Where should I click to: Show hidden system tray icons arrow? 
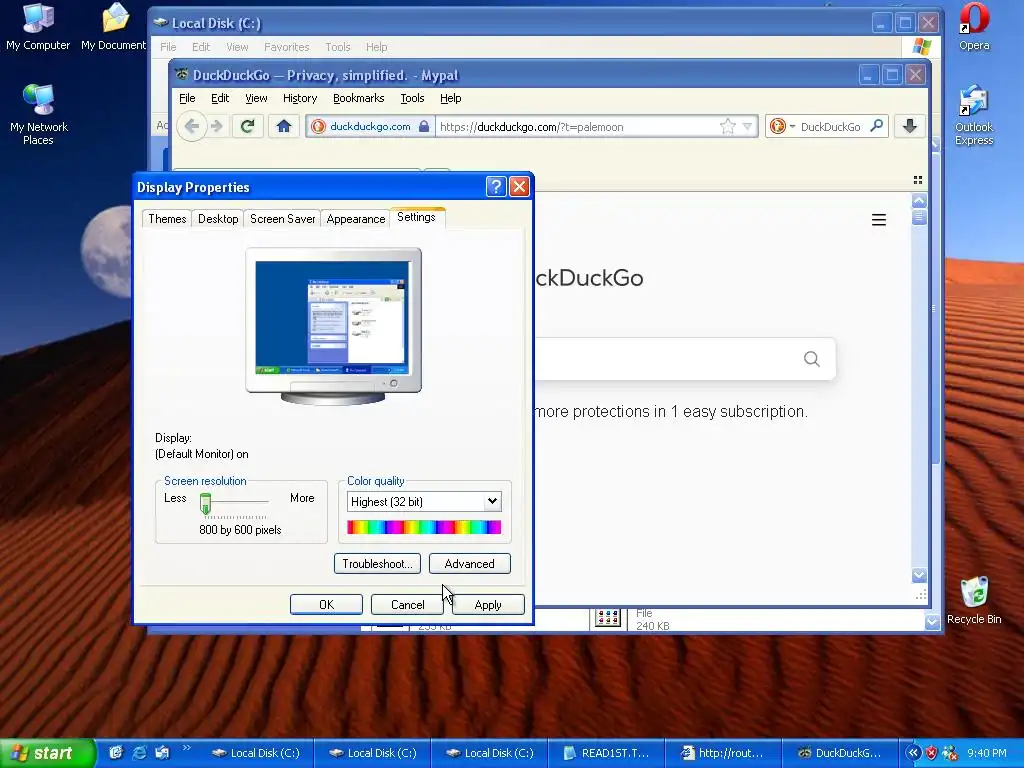coord(913,752)
